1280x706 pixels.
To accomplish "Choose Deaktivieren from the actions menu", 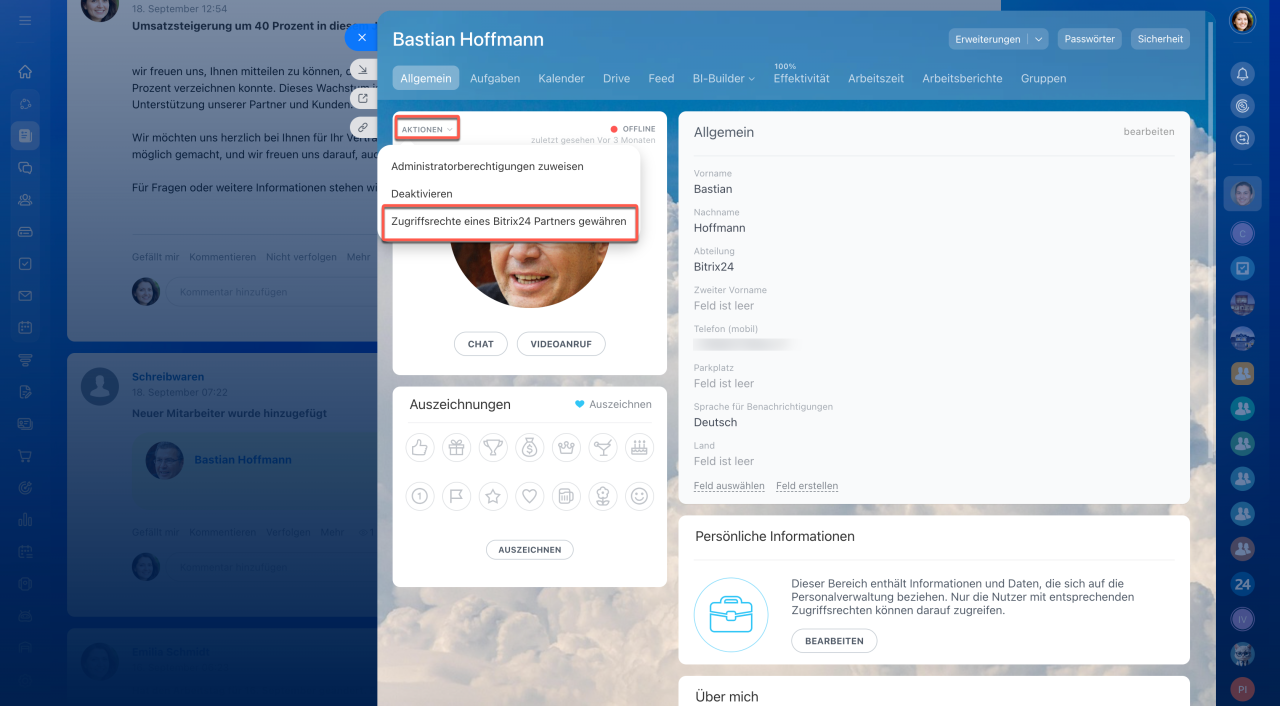I will point(421,193).
